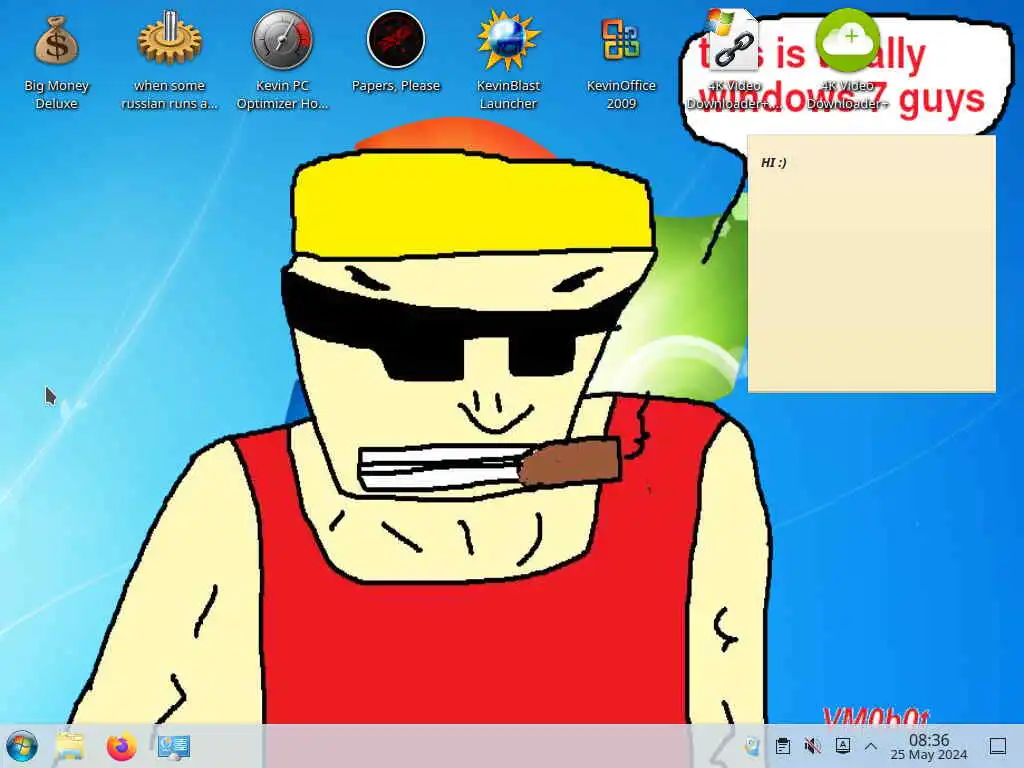Open the clock showing 08:36 25 May 2024
Image resolution: width=1024 pixels, height=768 pixels.
pos(929,746)
